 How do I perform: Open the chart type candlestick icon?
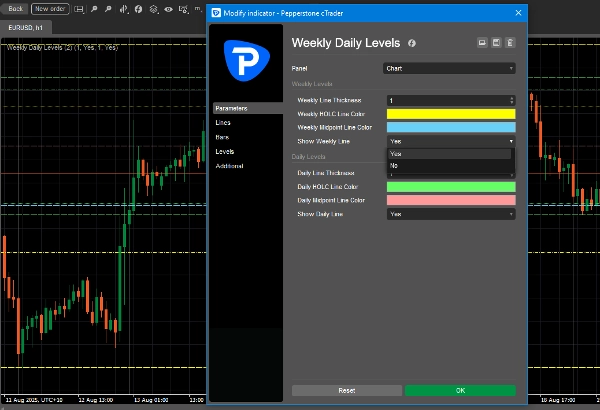pos(124,9)
